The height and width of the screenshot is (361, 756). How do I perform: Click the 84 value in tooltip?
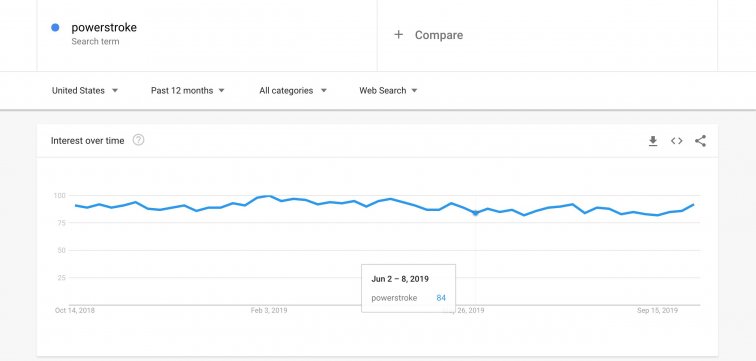(x=441, y=298)
